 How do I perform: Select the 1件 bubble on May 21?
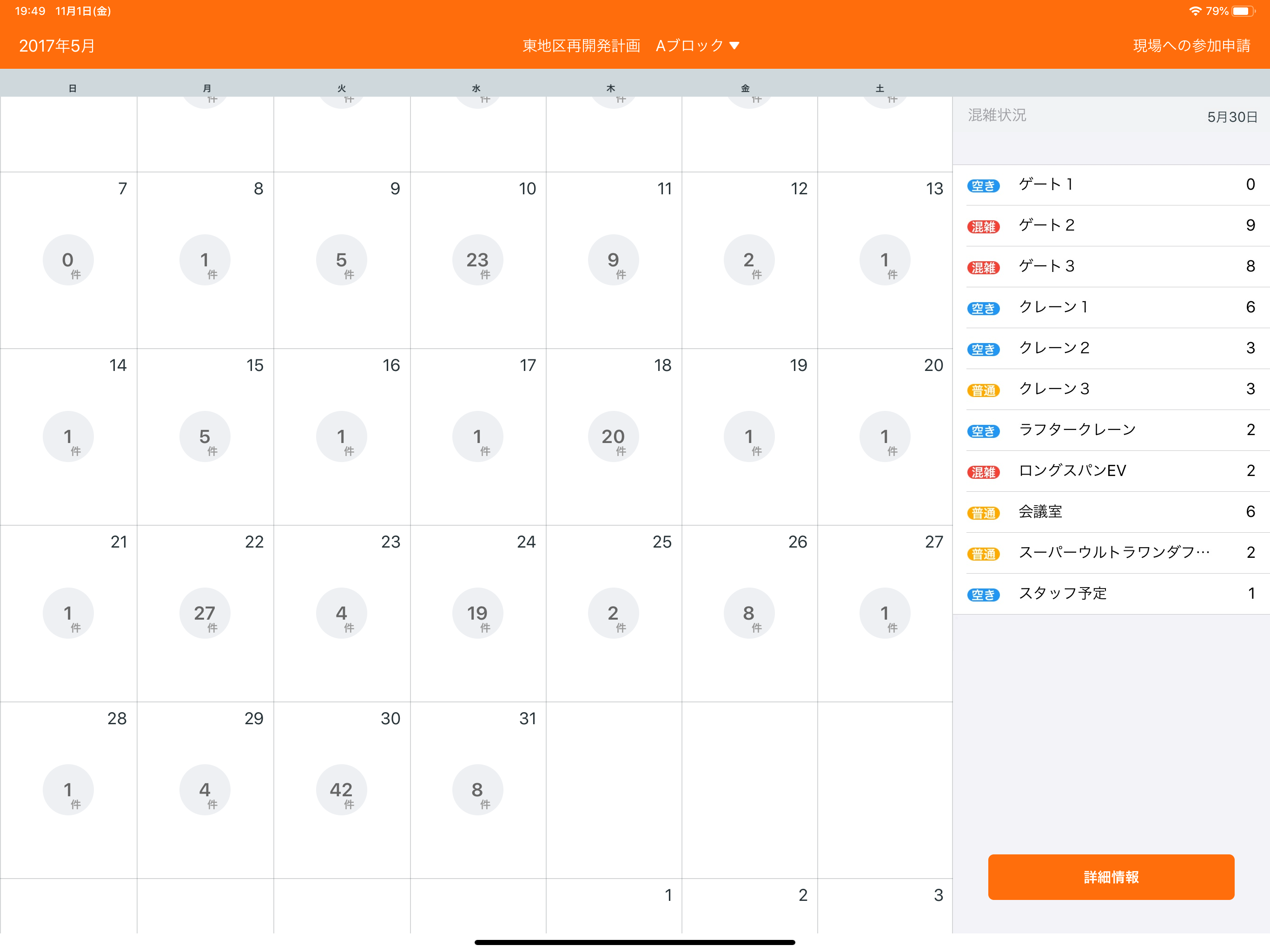point(68,613)
